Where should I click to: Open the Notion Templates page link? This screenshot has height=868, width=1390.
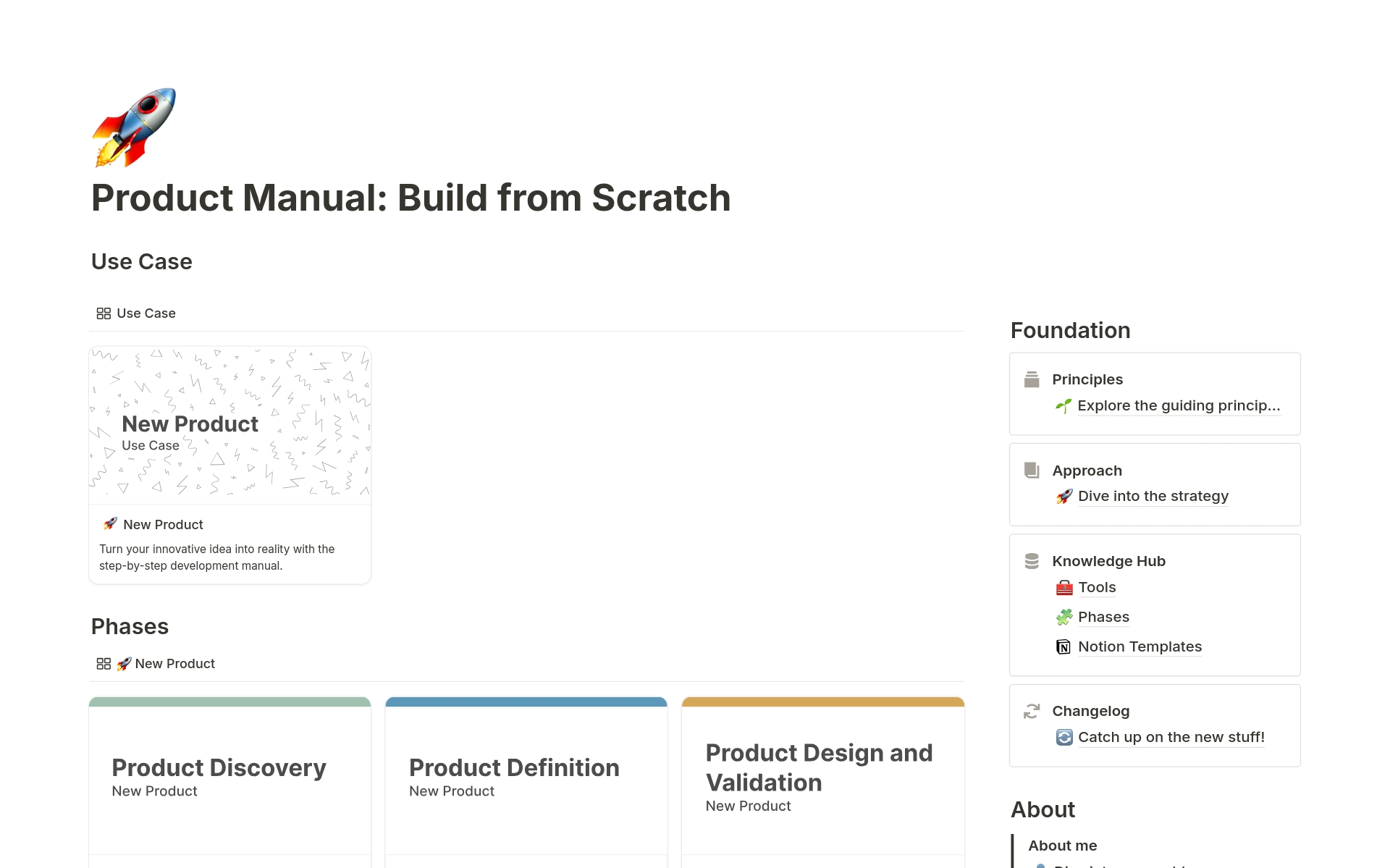1140,646
